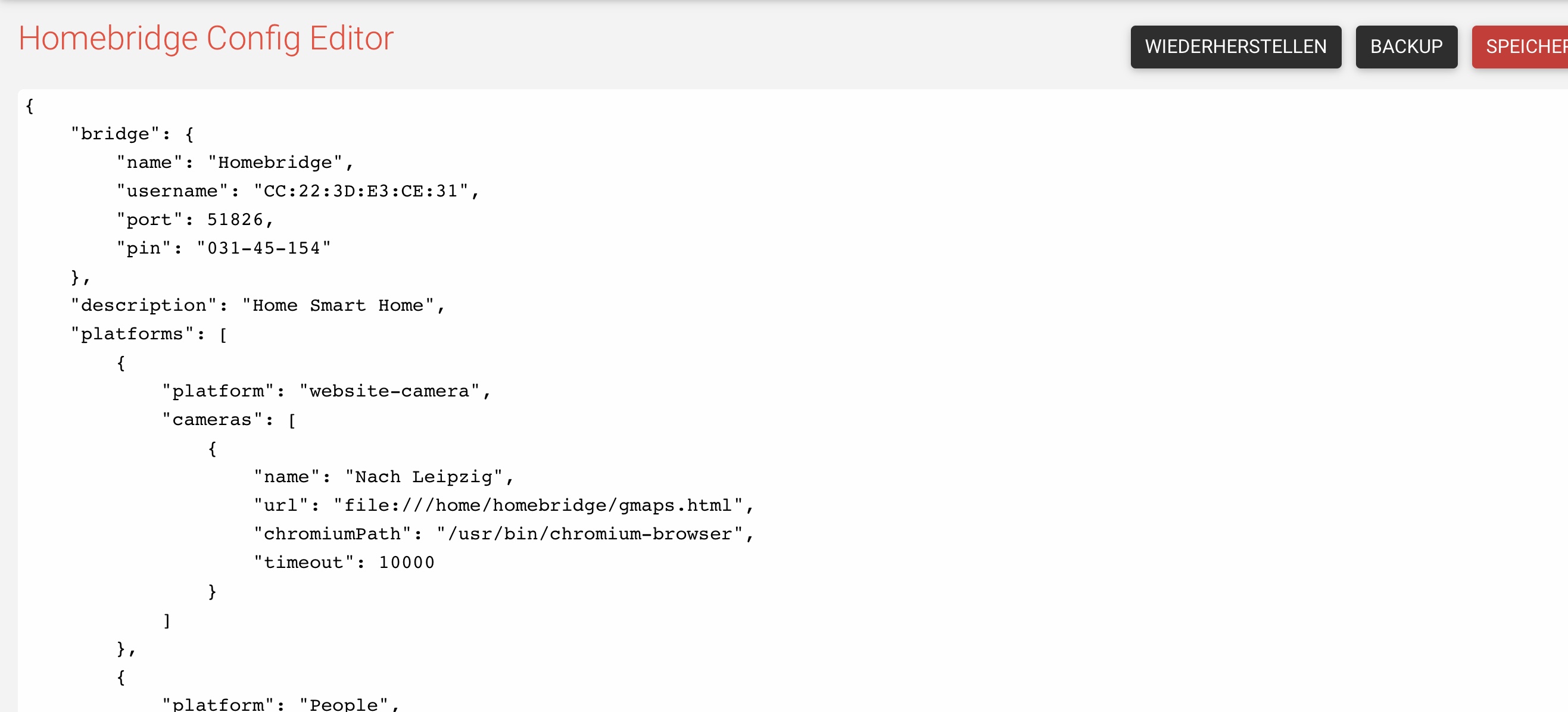The width and height of the screenshot is (1568, 712).
Task: Place cursor in the "Homebridge" name value
Action: pos(275,163)
